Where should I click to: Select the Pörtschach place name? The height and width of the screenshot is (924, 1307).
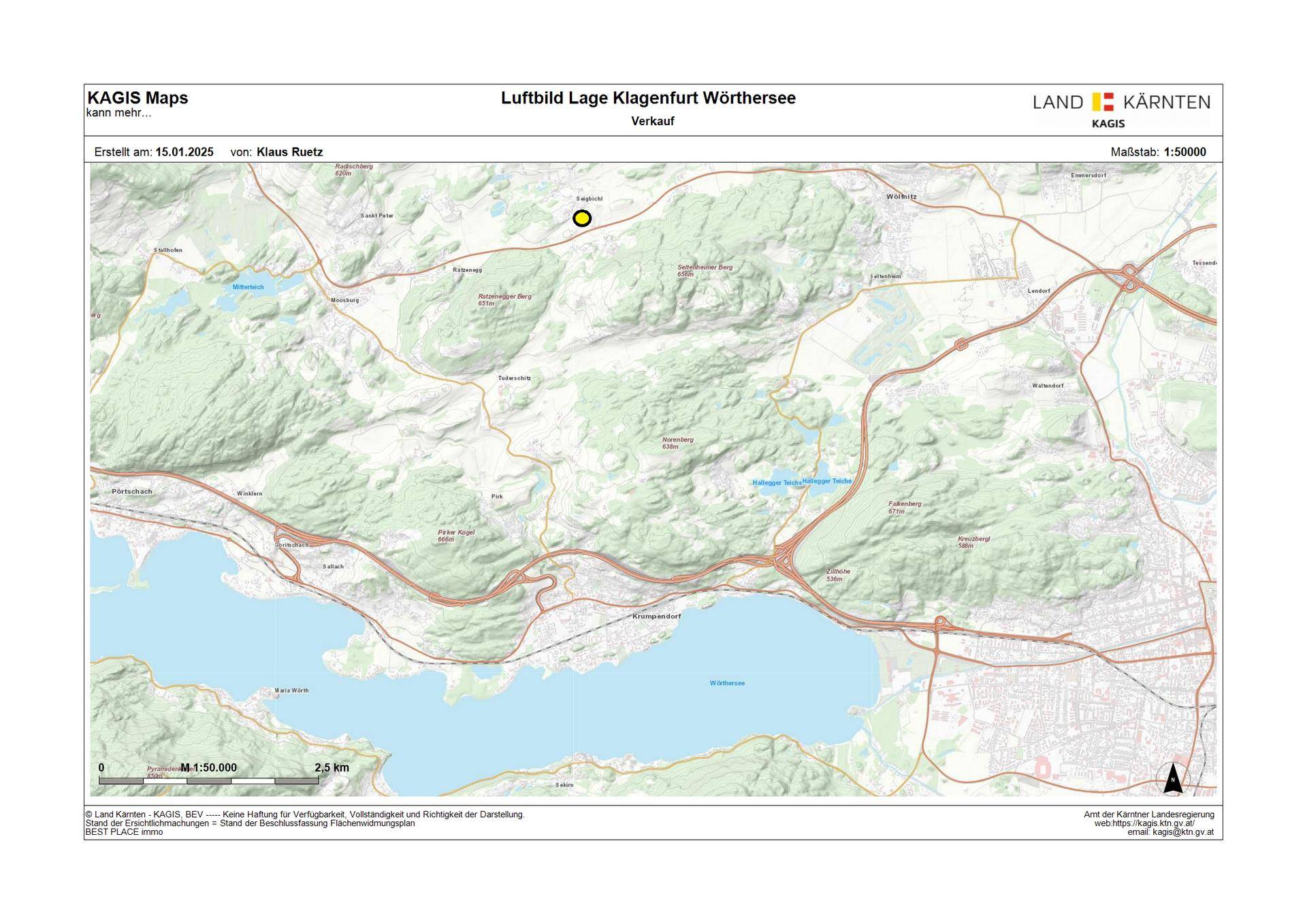[x=132, y=491]
